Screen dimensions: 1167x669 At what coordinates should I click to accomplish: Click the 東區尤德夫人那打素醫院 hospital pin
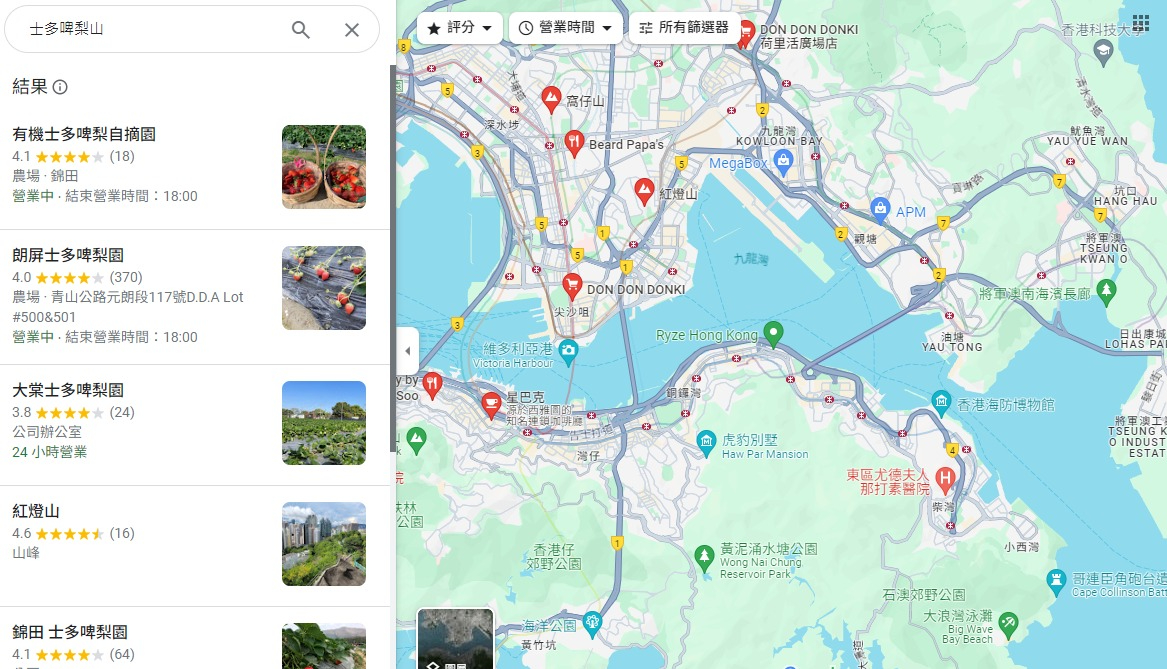click(945, 480)
